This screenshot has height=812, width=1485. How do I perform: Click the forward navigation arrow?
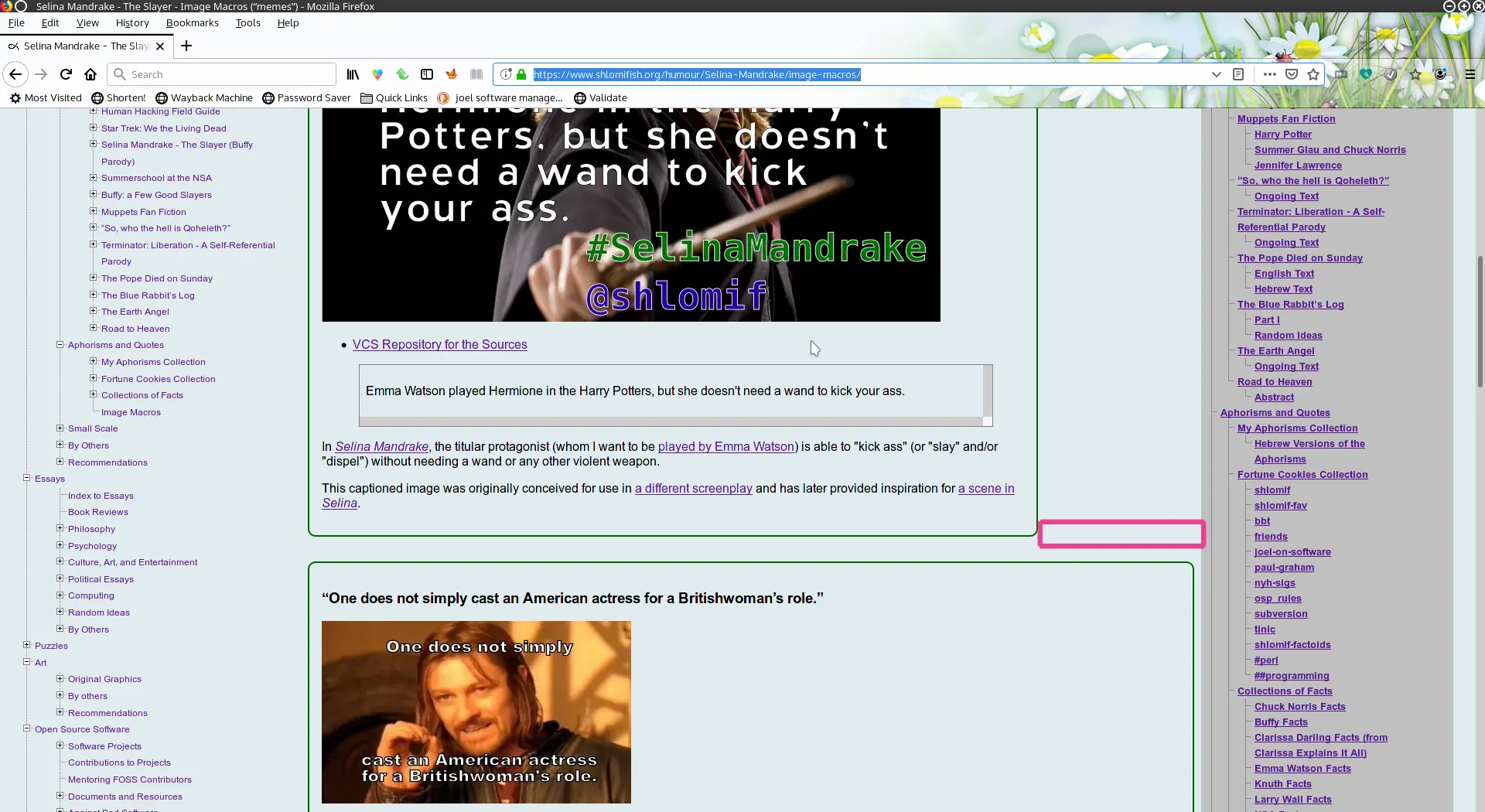click(x=42, y=74)
